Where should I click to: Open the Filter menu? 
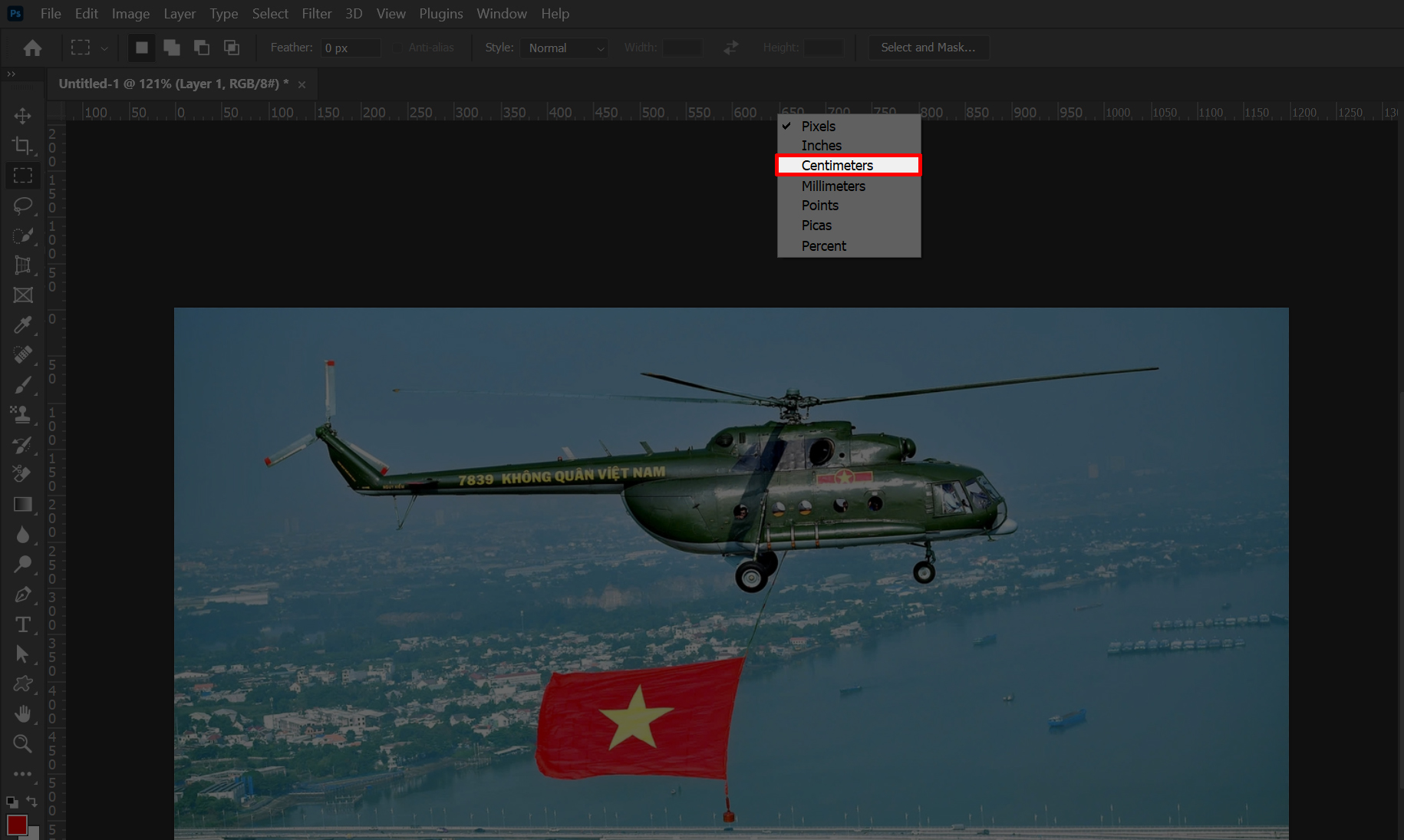tap(317, 14)
